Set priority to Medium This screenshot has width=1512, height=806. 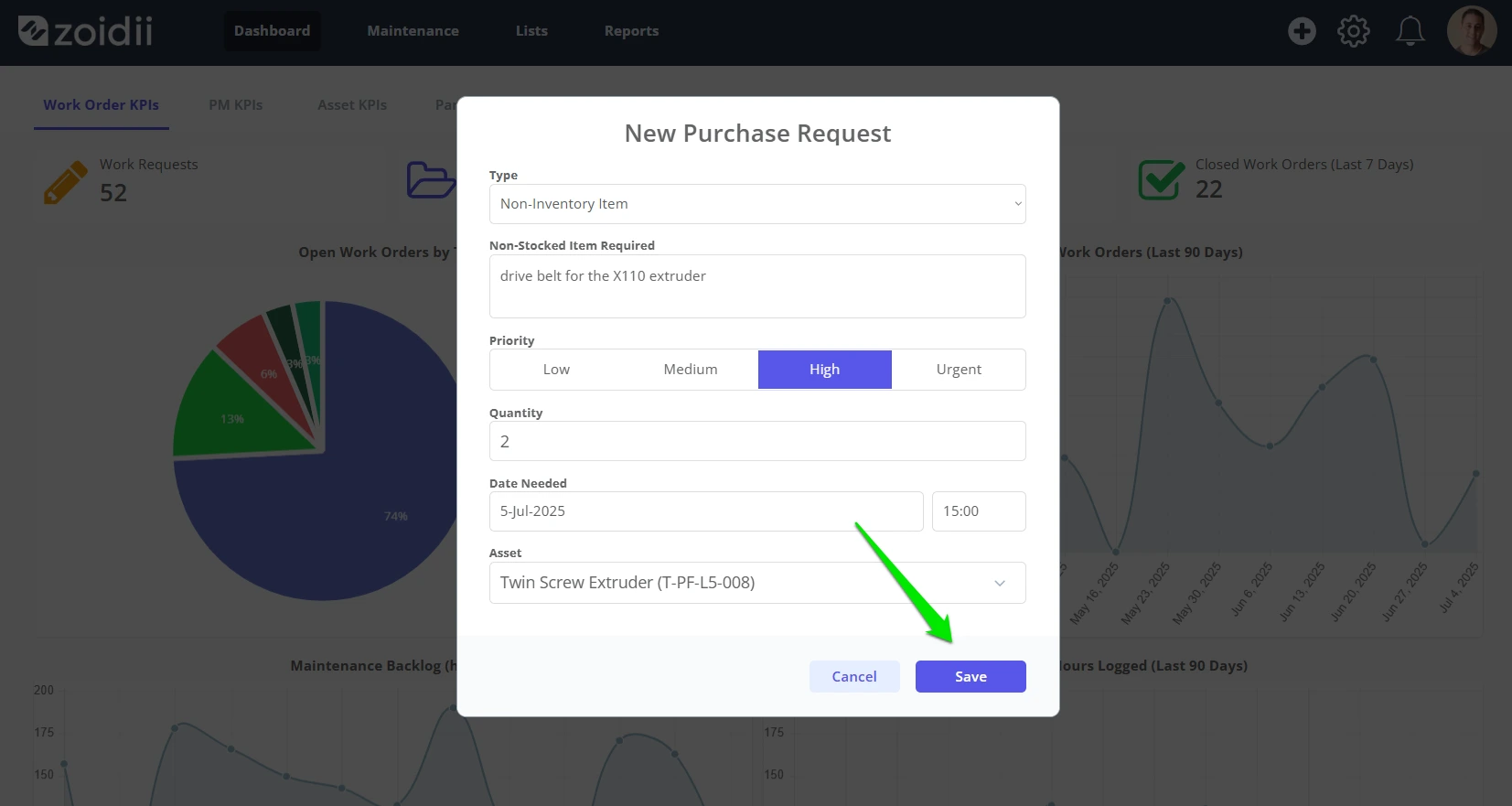691,370
